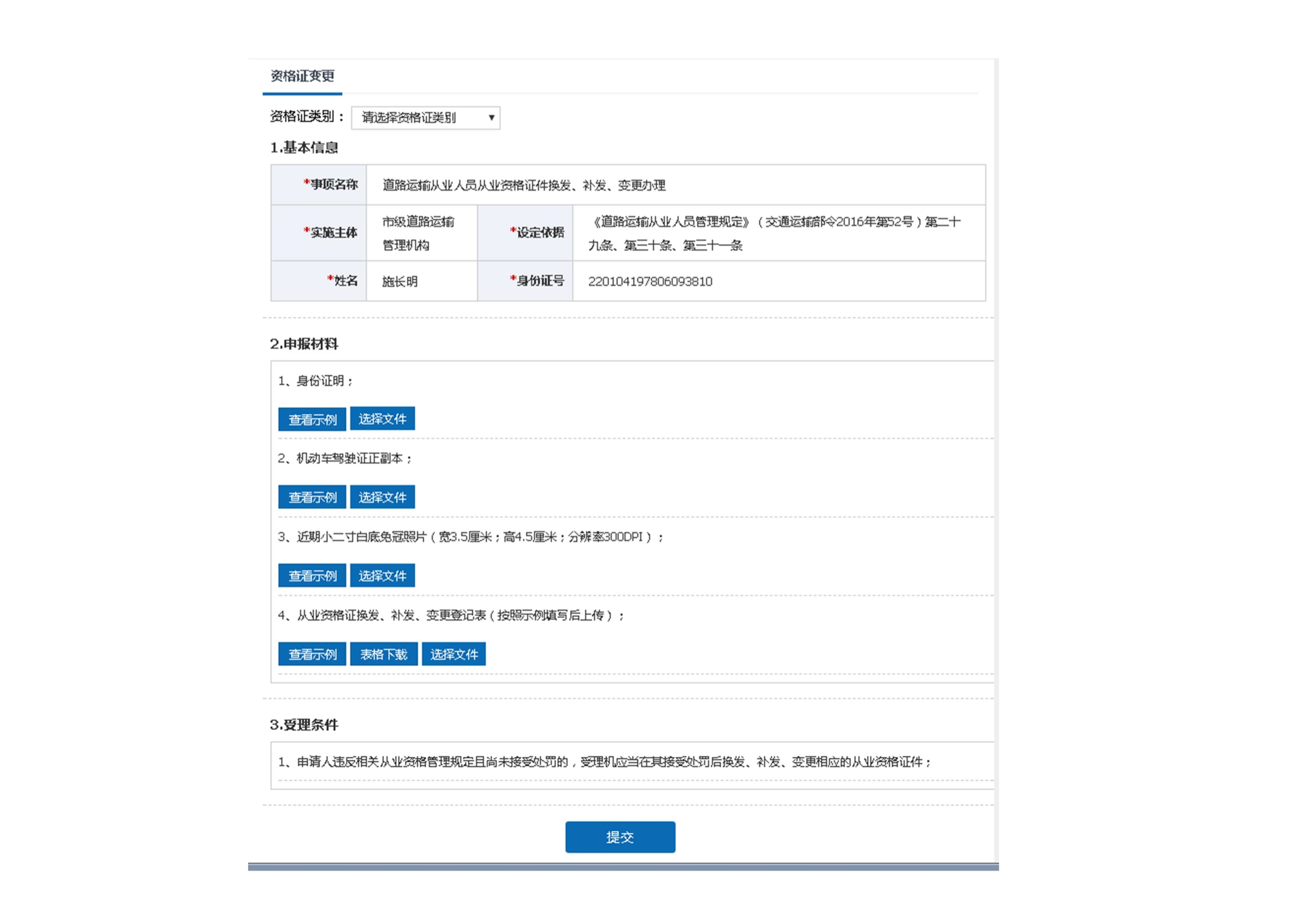The image size is (1307, 924).
Task: Open the 资格证变更 tab
Action: [x=302, y=76]
